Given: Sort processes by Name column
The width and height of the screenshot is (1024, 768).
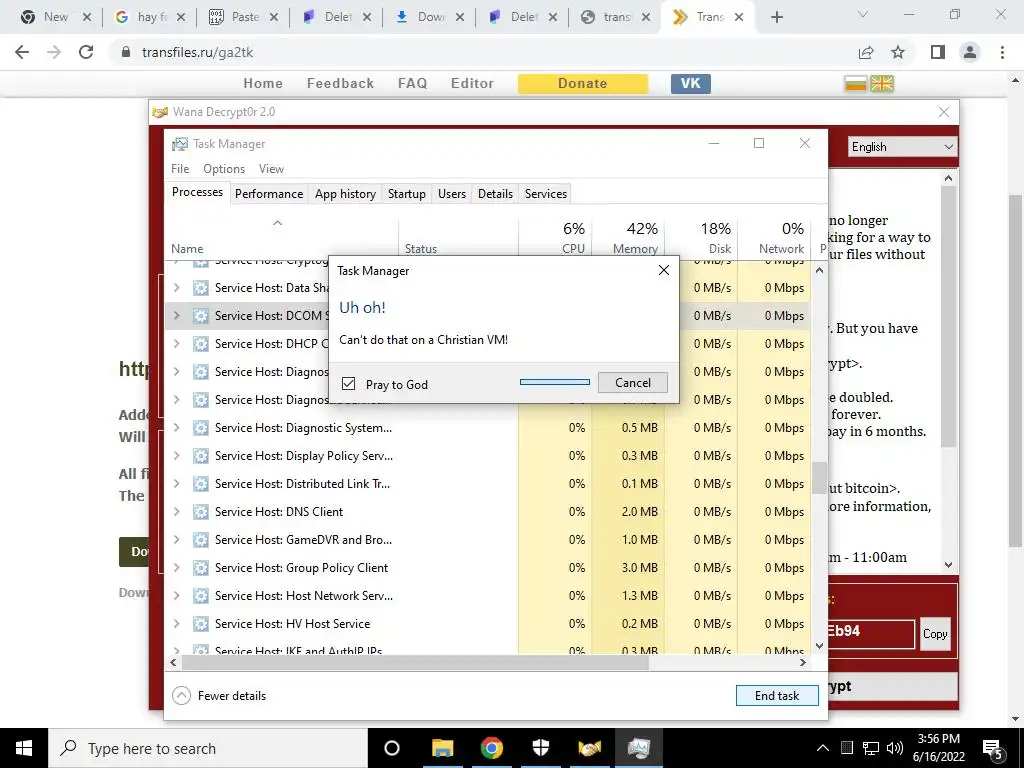Looking at the screenshot, I should point(281,238).
